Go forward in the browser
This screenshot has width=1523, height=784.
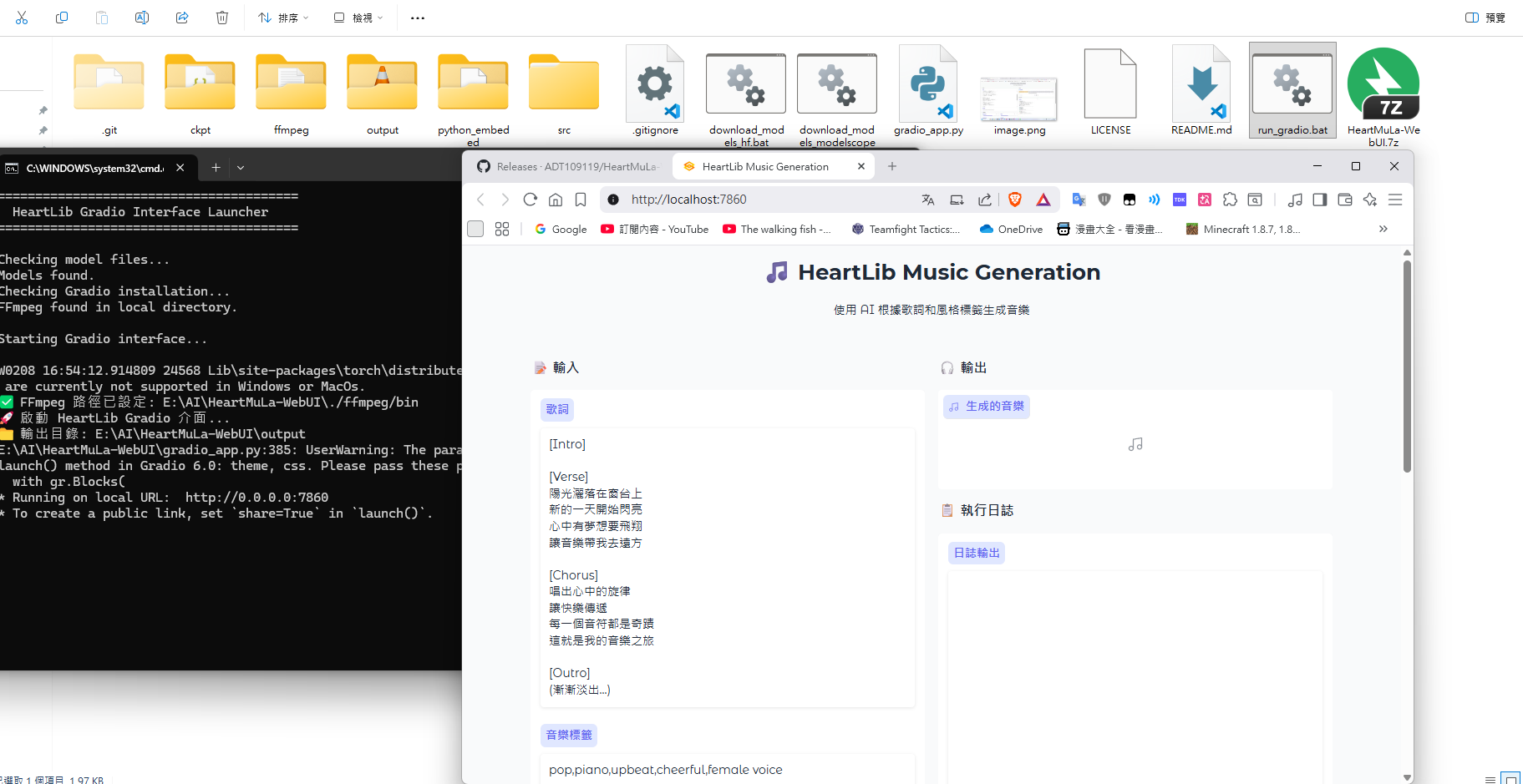[505, 200]
